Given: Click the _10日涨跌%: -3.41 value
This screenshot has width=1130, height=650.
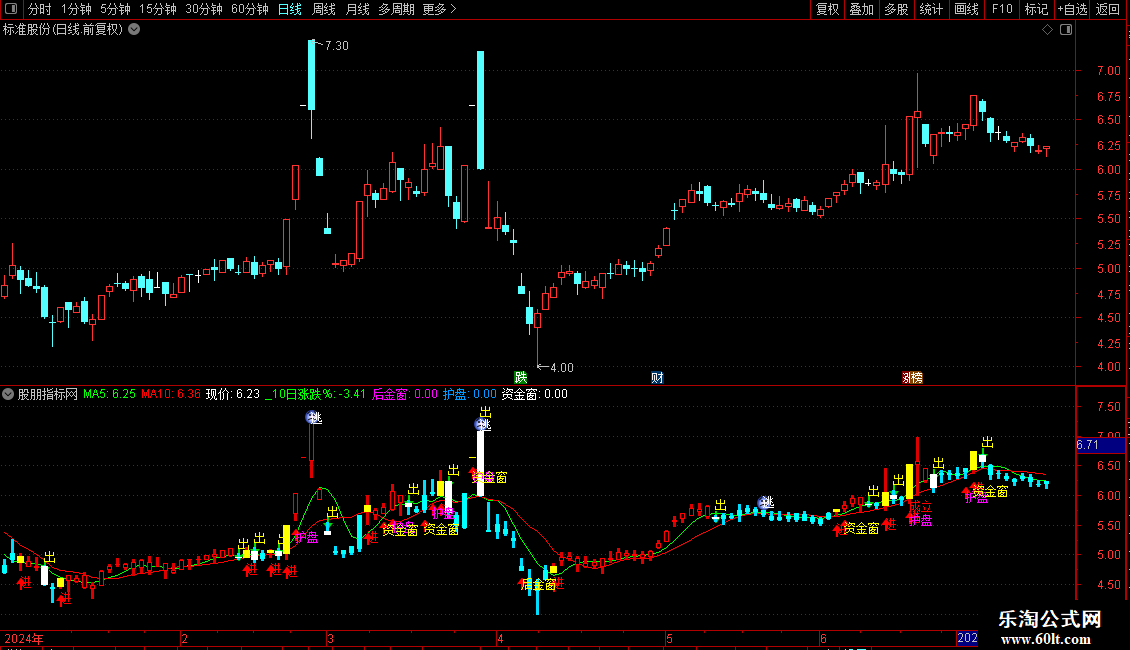Looking at the screenshot, I should pyautogui.click(x=316, y=394).
